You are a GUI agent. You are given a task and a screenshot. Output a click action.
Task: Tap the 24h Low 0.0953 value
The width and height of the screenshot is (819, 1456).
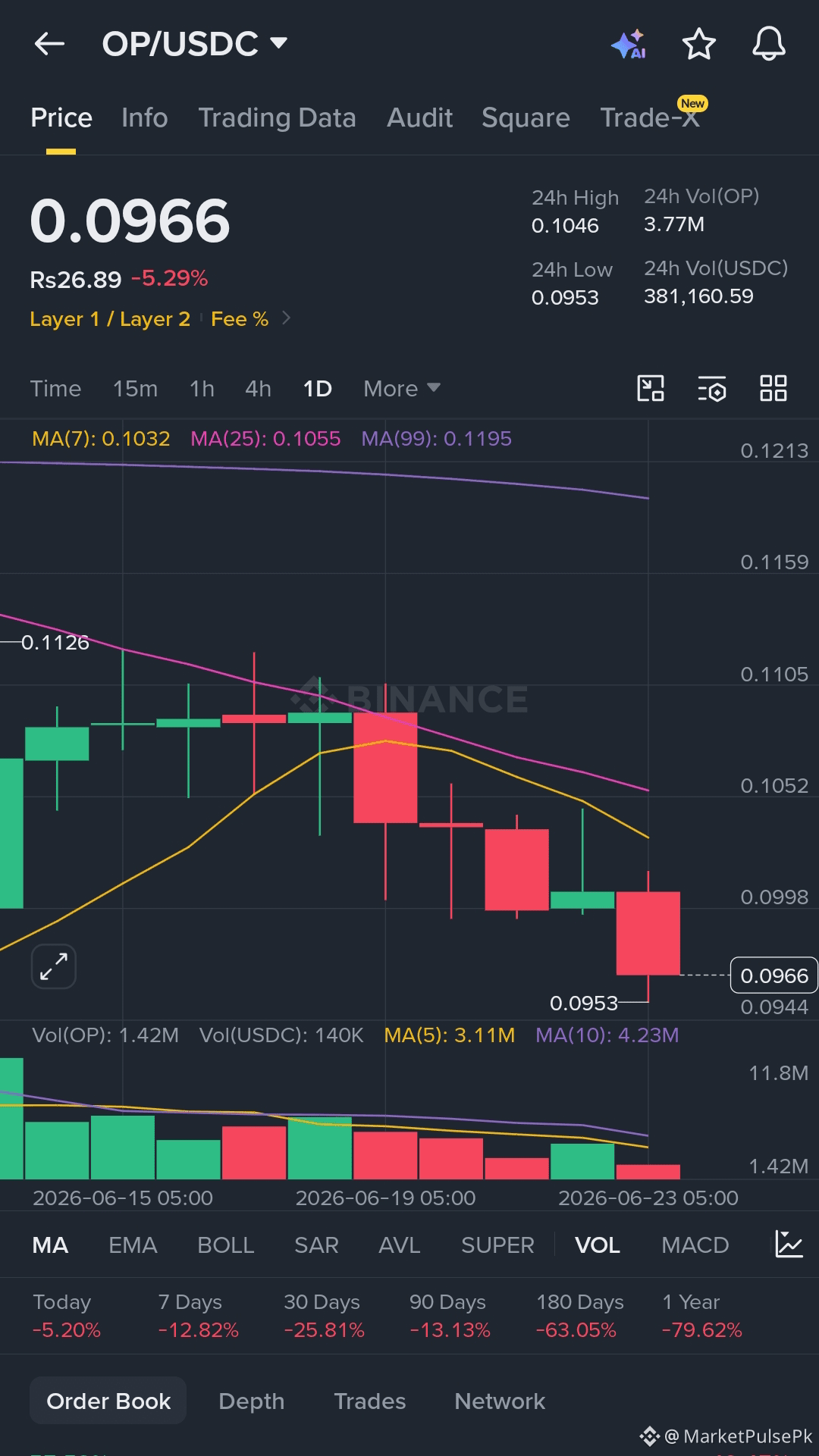point(565,298)
